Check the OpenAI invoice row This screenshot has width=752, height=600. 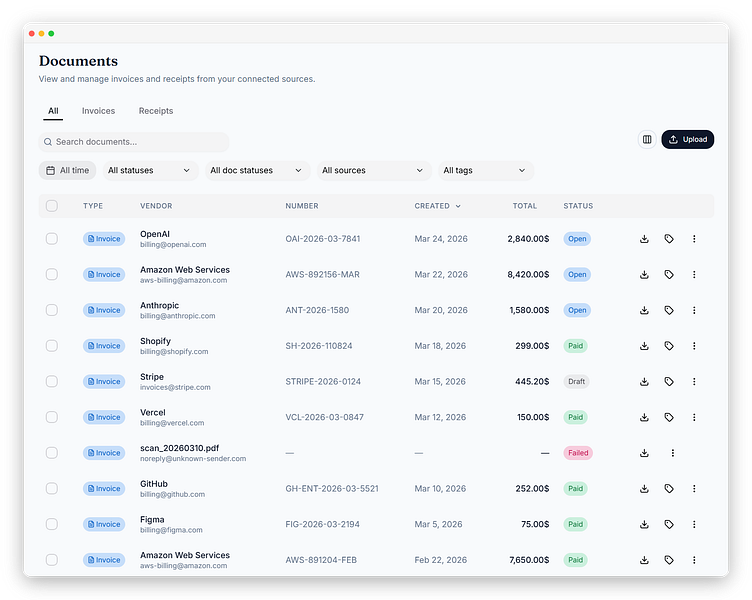52,239
